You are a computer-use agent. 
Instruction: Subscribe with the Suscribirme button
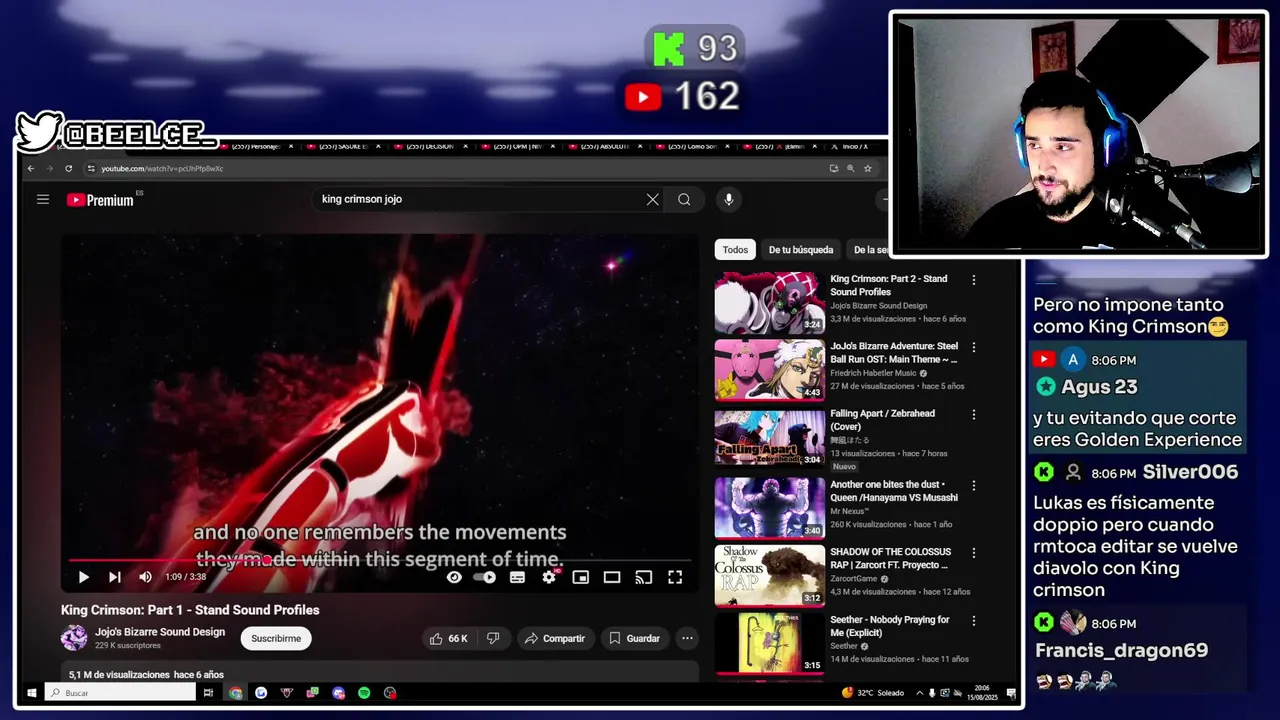(x=276, y=638)
